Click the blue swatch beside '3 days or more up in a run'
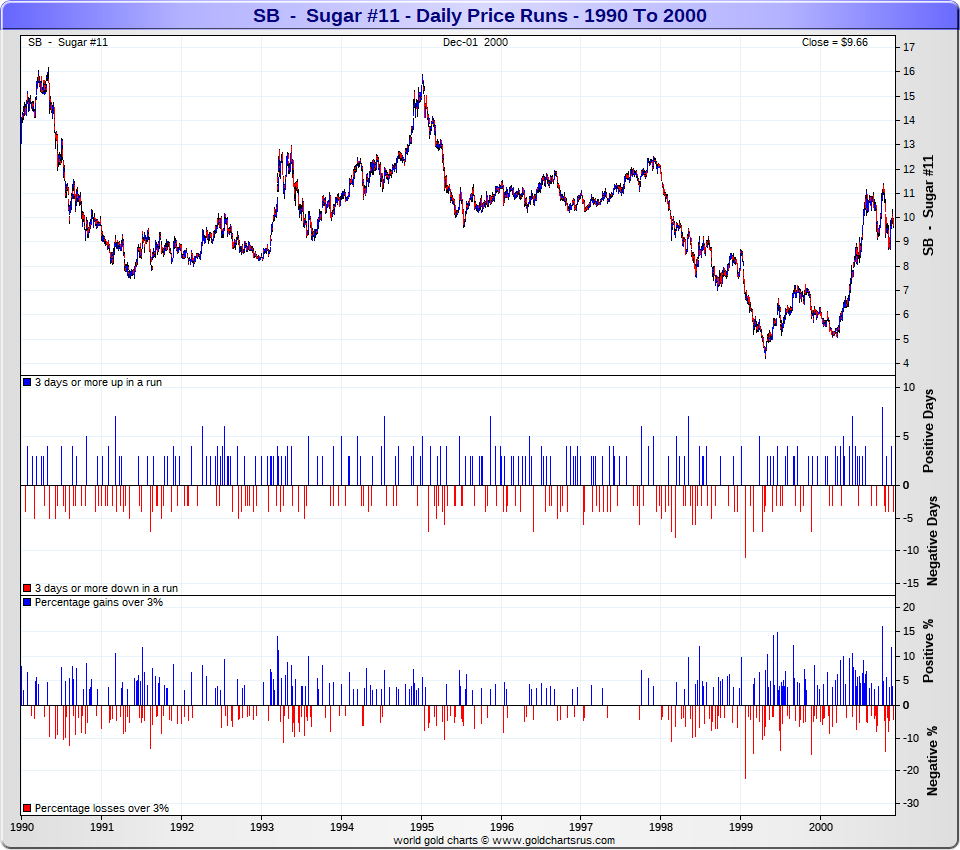The height and width of the screenshot is (850, 960). point(27,382)
